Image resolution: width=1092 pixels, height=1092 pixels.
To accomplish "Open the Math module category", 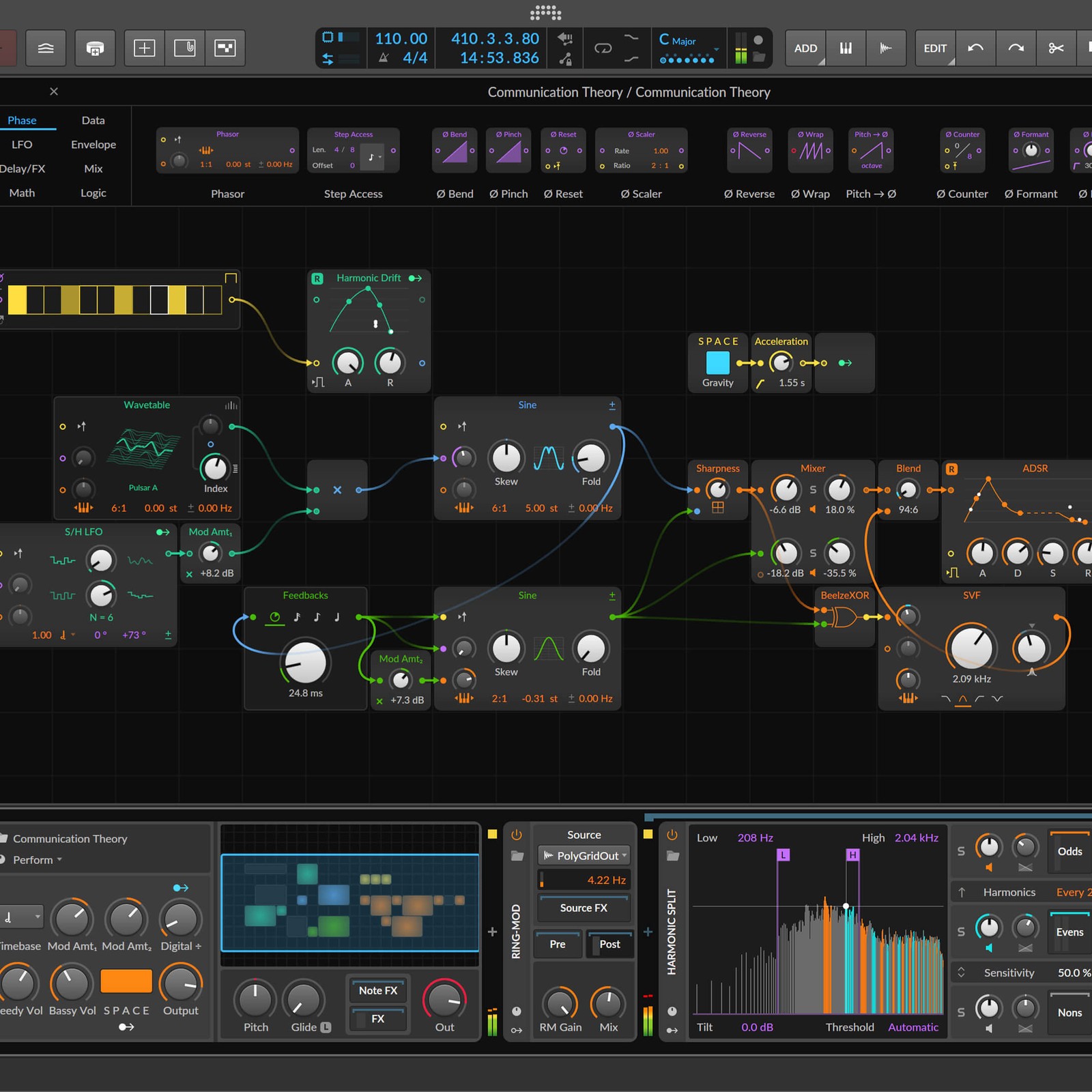I will [22, 193].
